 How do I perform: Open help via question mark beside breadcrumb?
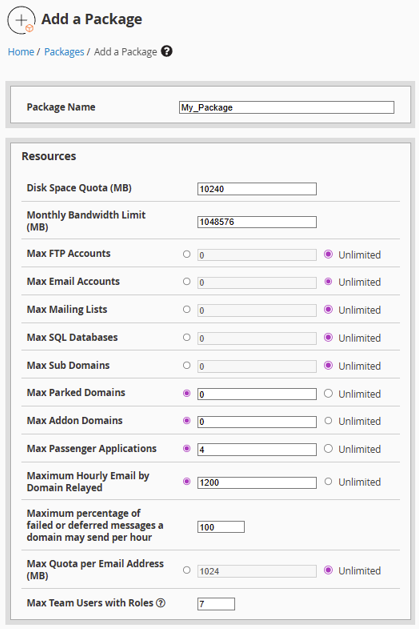(167, 51)
